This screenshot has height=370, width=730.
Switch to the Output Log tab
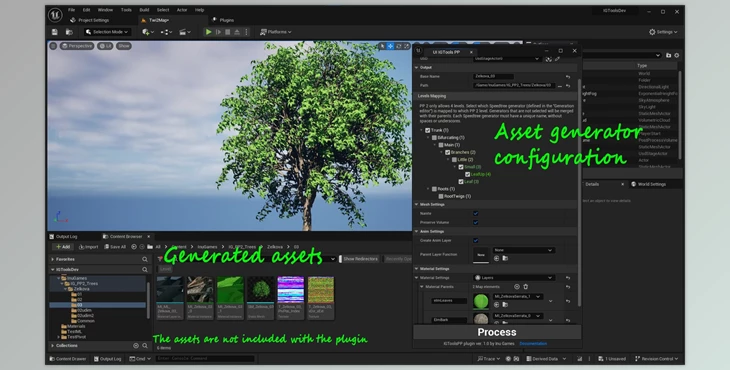pos(63,236)
